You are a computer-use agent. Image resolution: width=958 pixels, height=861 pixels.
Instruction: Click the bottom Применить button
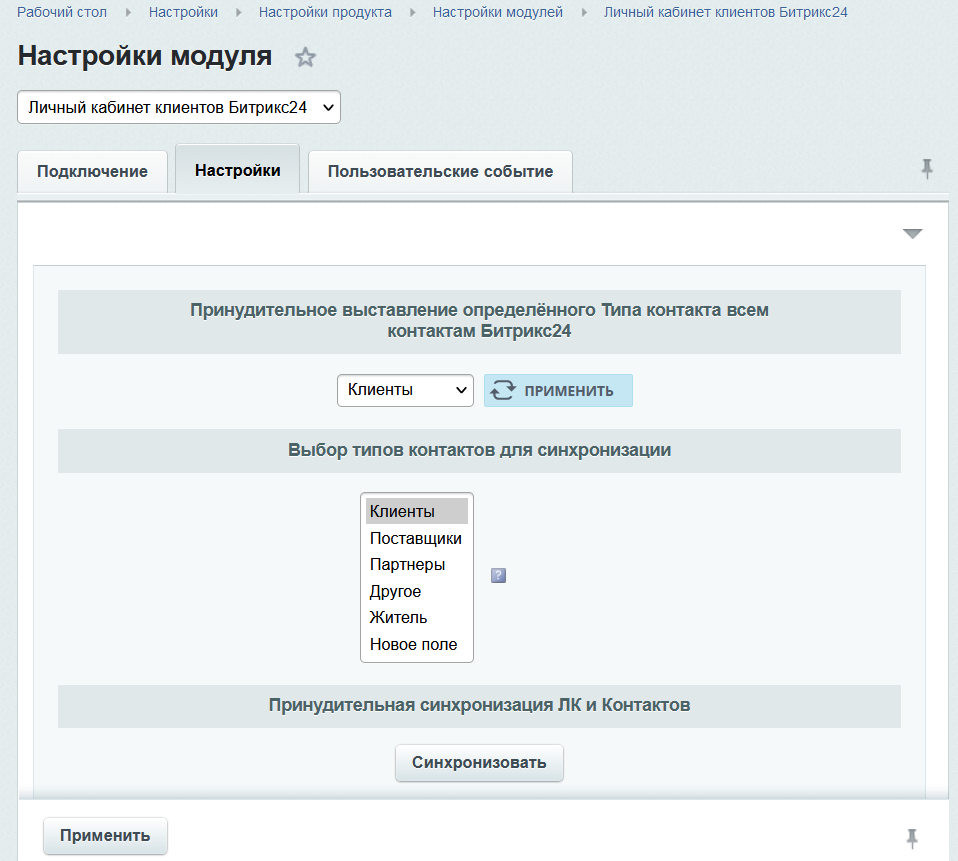(x=105, y=836)
